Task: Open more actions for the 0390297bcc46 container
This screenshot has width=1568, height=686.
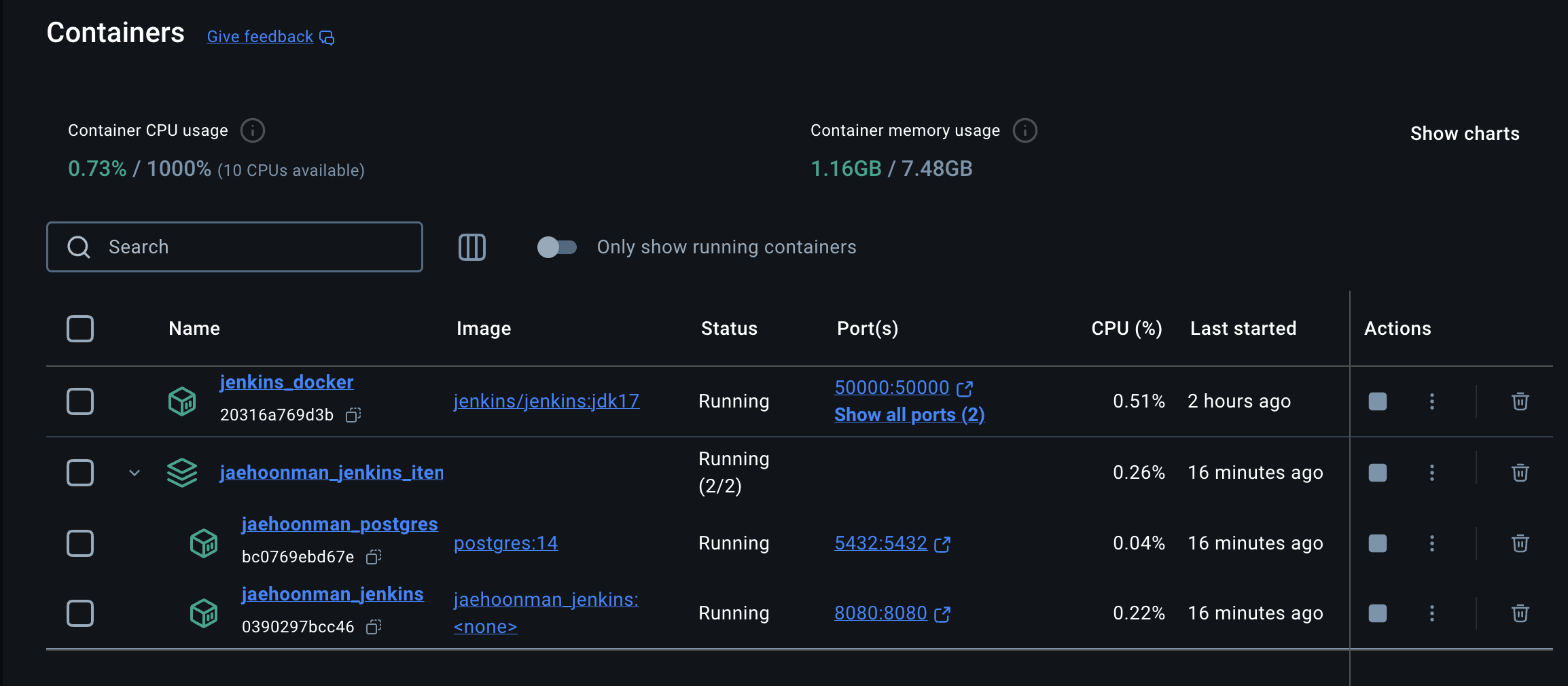Action: point(1432,613)
